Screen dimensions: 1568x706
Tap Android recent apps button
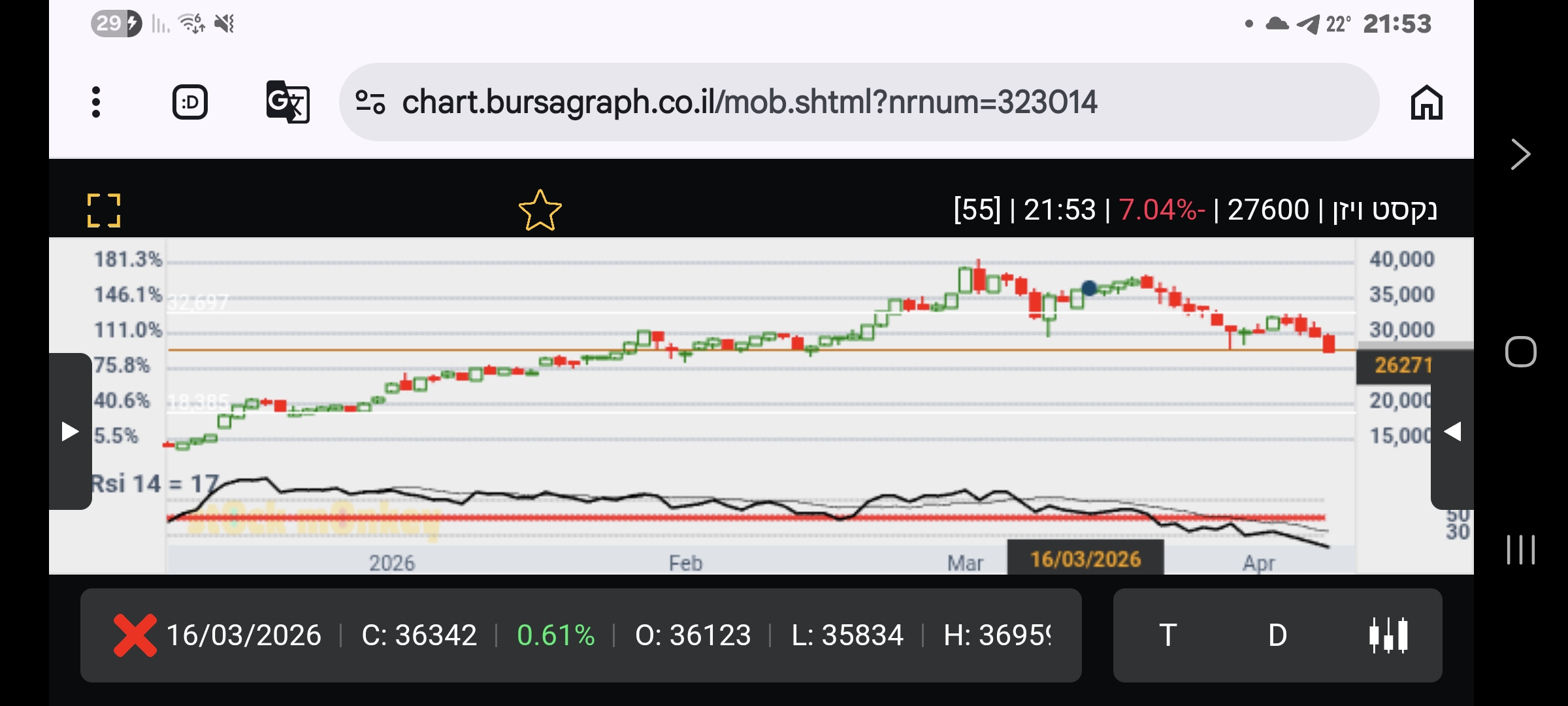pos(1520,549)
